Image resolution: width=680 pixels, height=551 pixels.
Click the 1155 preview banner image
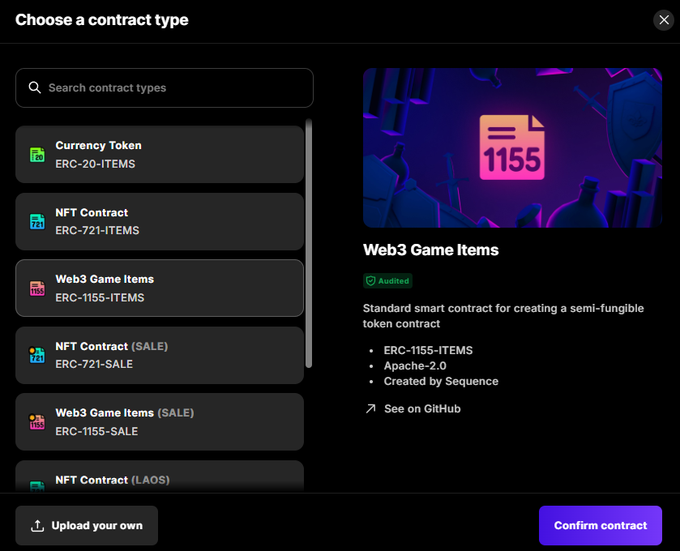pos(513,147)
